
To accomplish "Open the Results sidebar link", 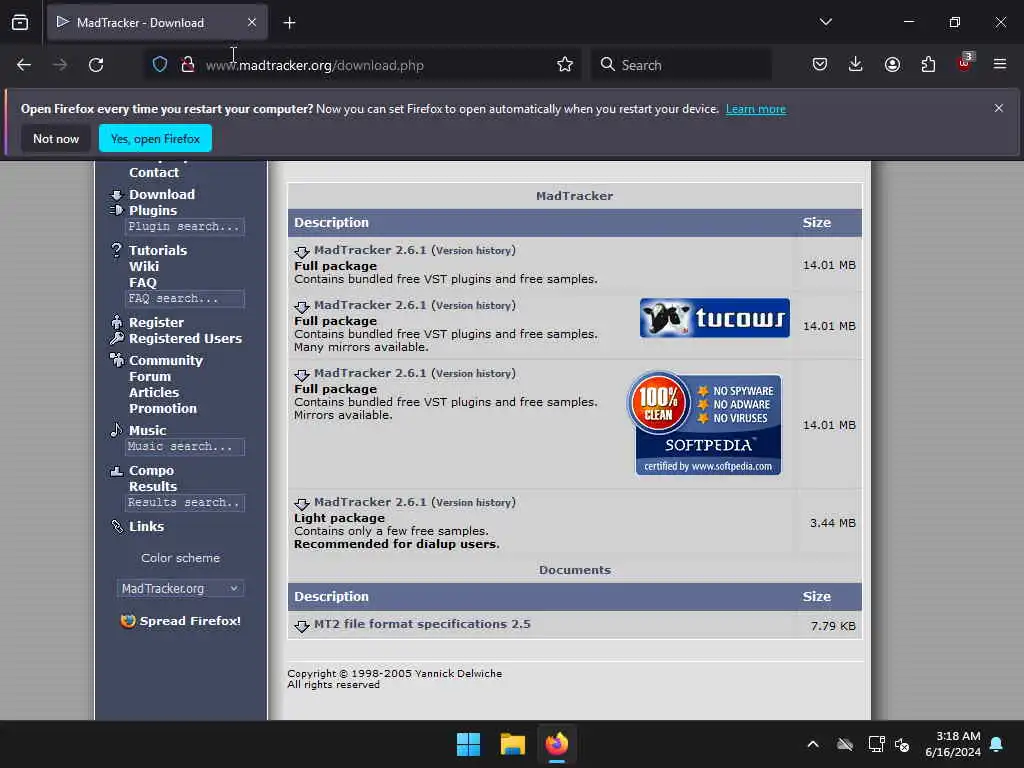I will (153, 487).
